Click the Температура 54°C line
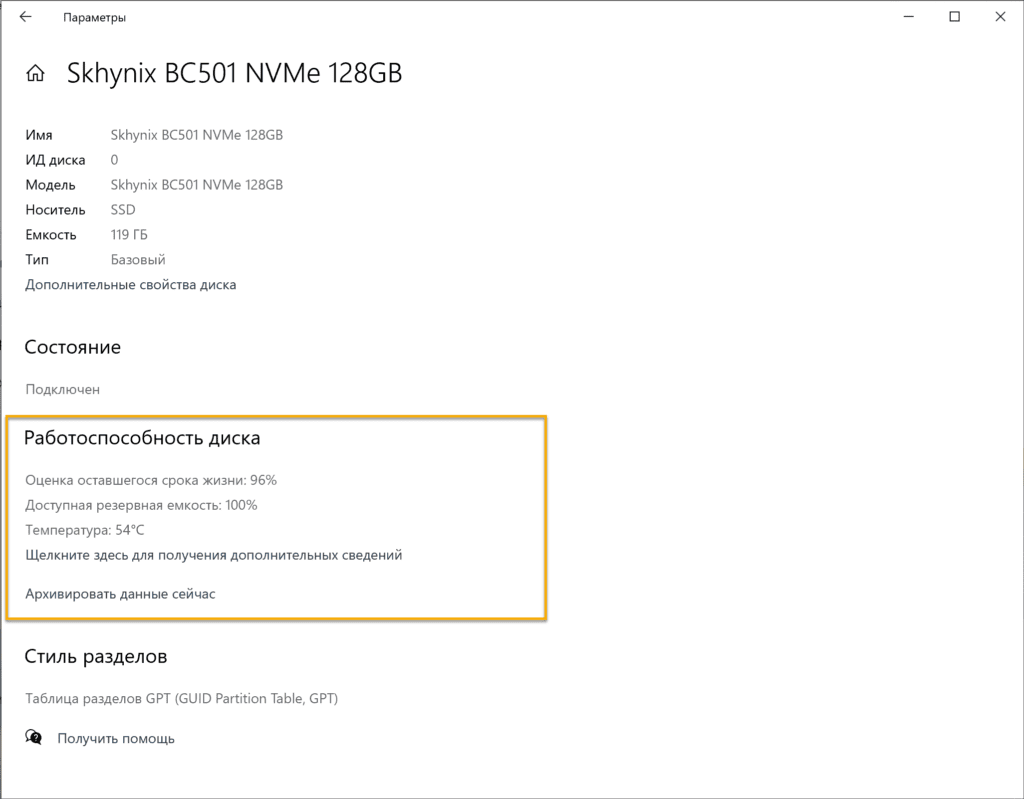Viewport: 1024px width, 799px height. pos(85,530)
